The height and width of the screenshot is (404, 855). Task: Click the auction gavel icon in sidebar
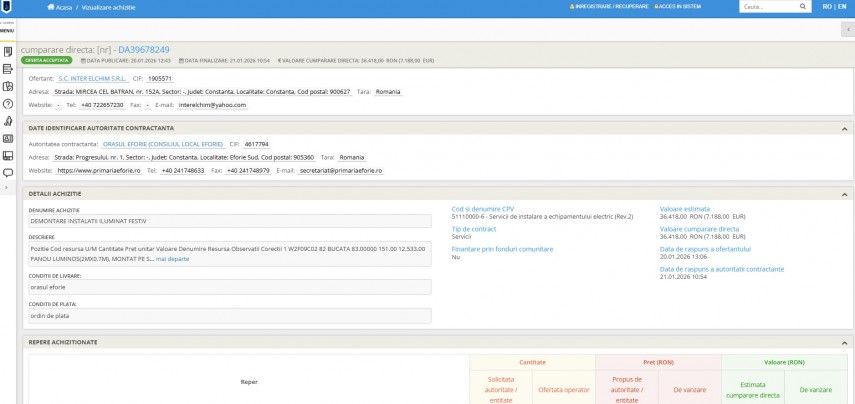(7, 120)
